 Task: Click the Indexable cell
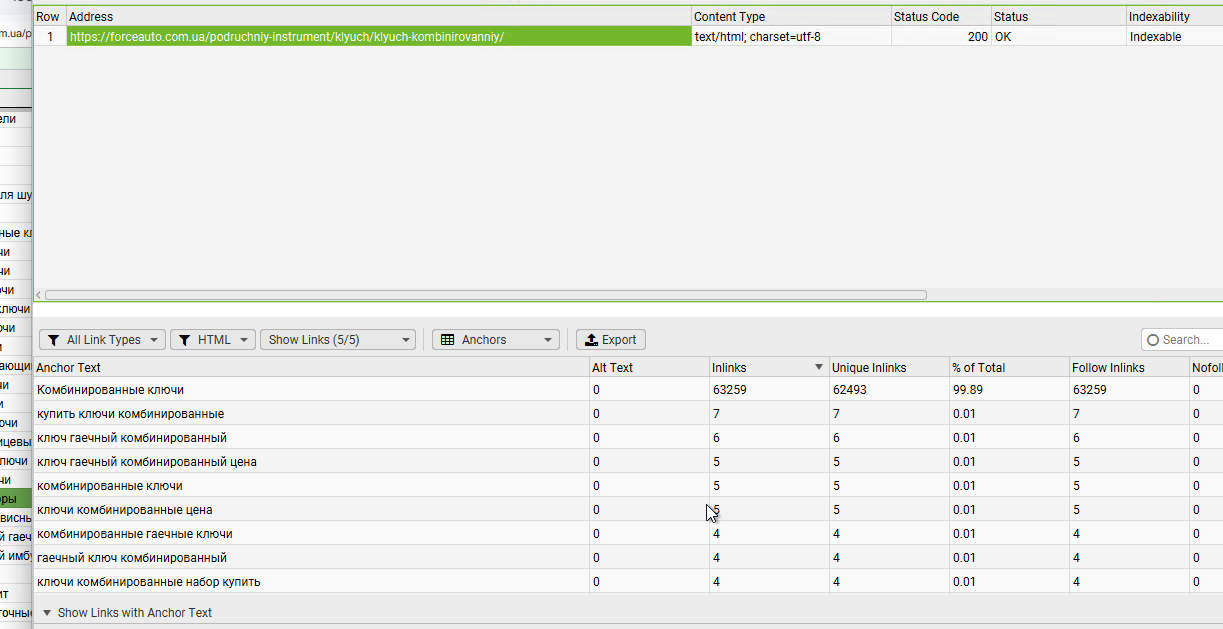[1174, 37]
